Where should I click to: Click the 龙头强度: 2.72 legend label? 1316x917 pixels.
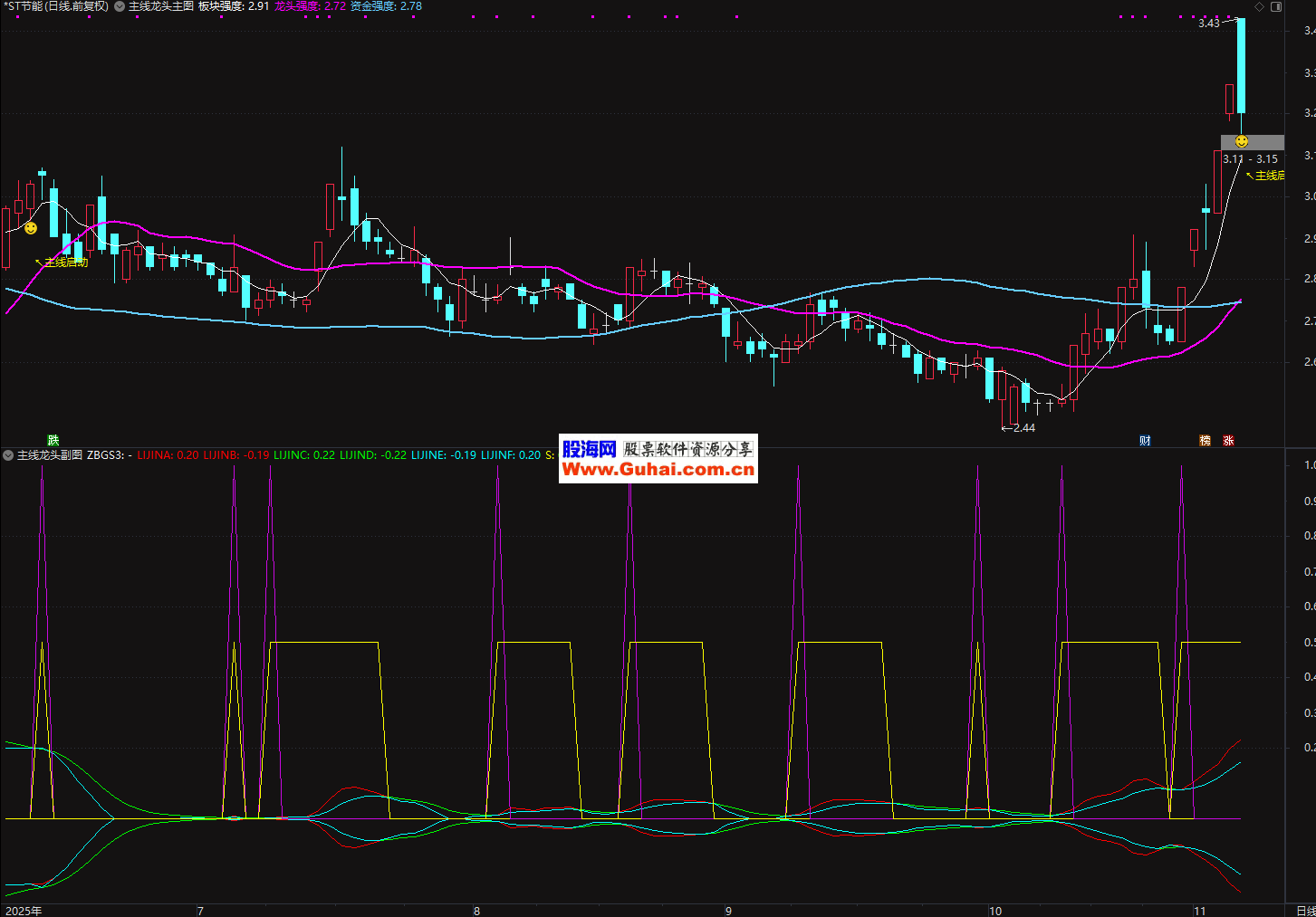tap(310, 6)
